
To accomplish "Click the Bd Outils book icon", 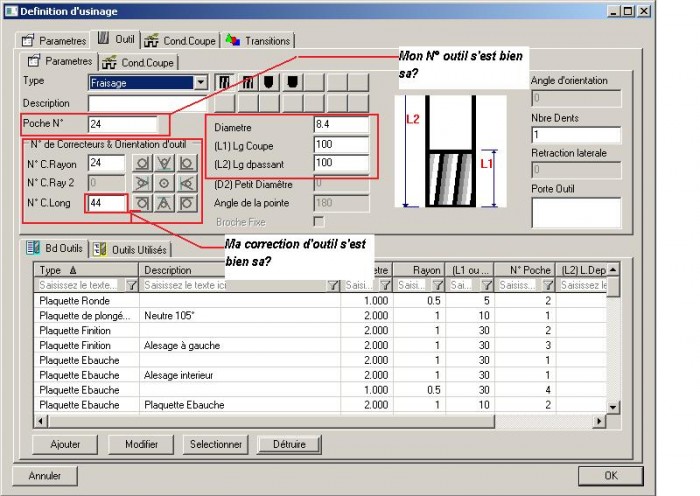I will (x=33, y=248).
